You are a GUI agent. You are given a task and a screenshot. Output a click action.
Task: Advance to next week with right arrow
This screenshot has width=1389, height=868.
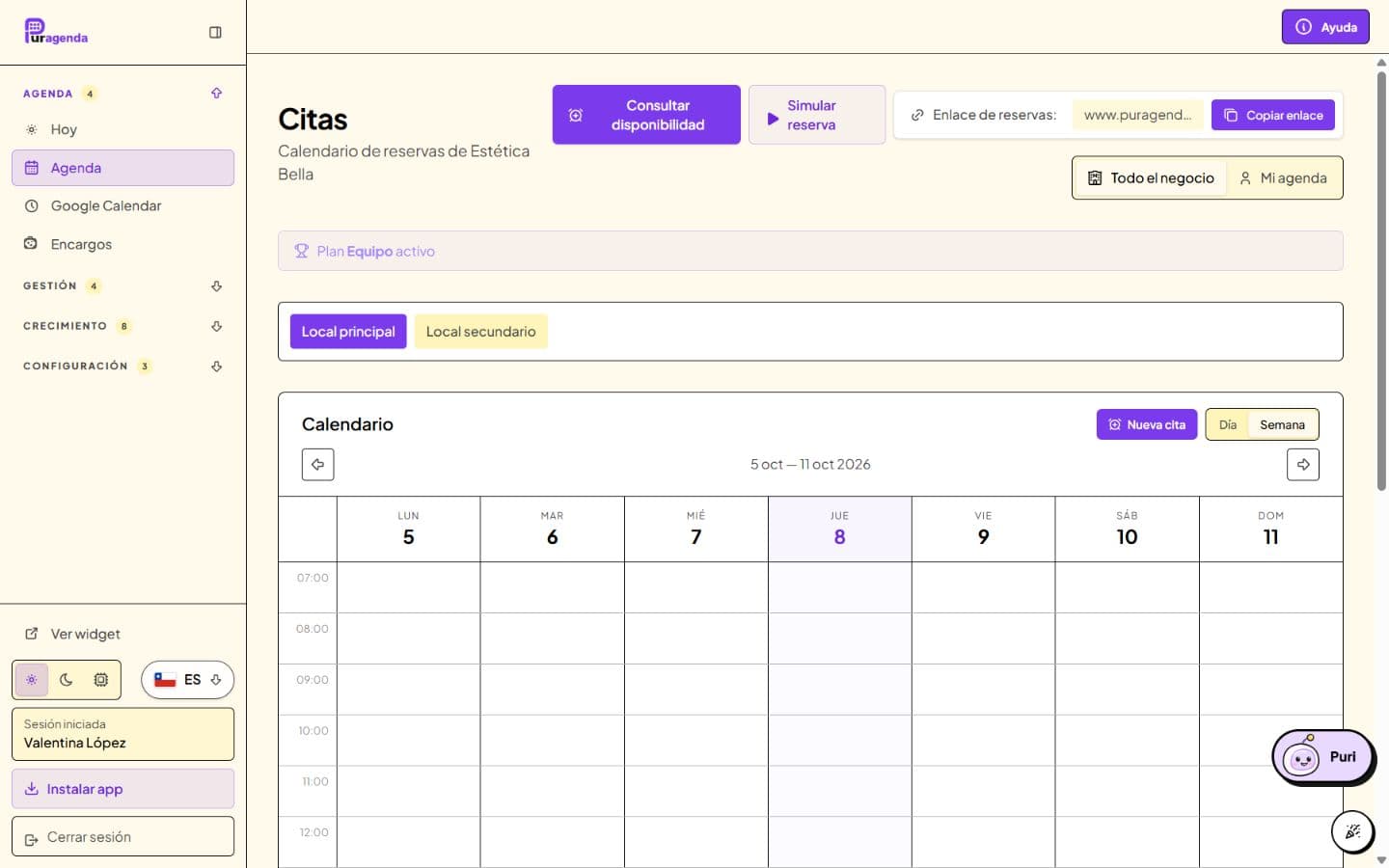[x=1303, y=465]
